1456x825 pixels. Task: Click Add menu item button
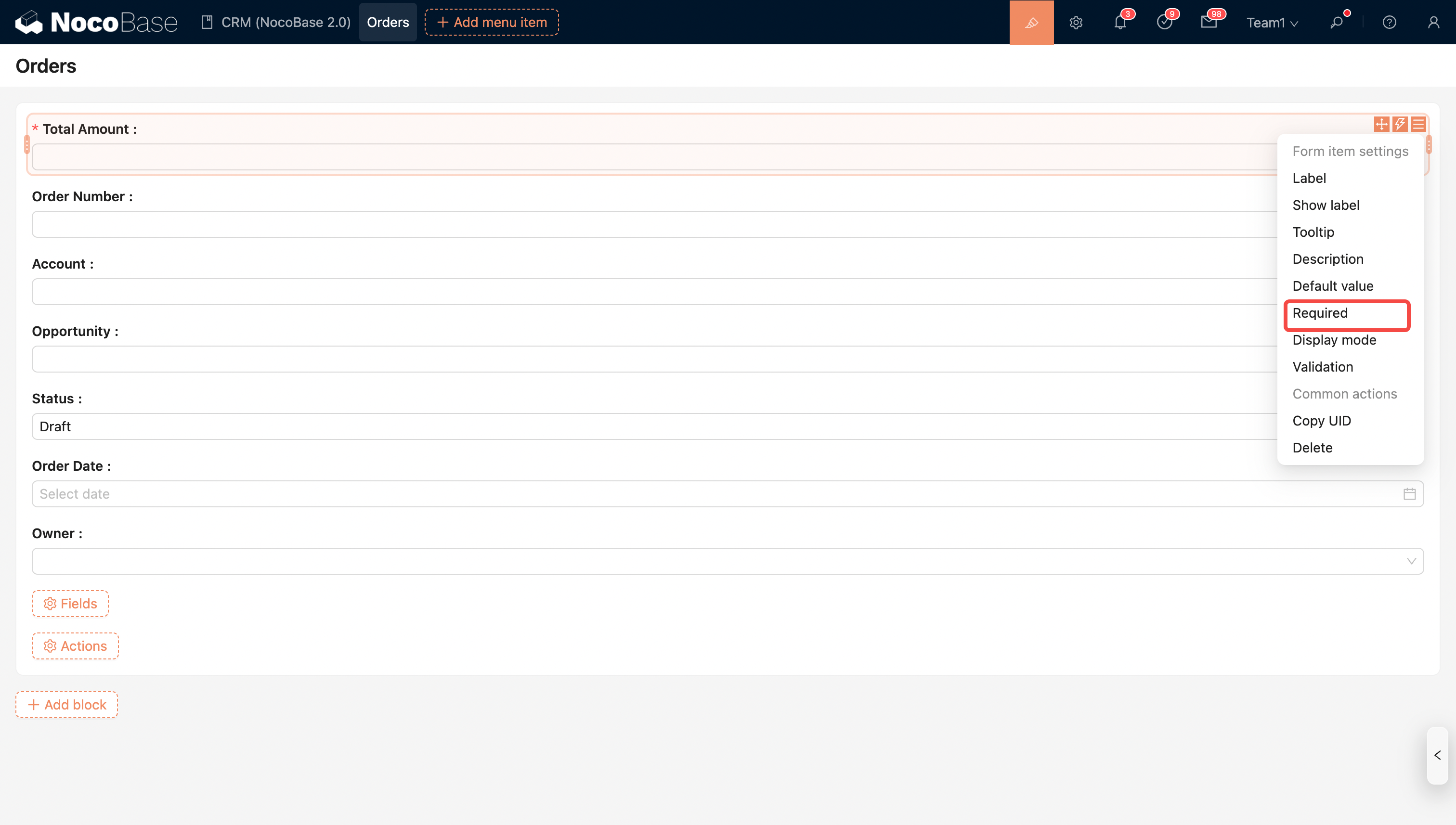pyautogui.click(x=492, y=22)
